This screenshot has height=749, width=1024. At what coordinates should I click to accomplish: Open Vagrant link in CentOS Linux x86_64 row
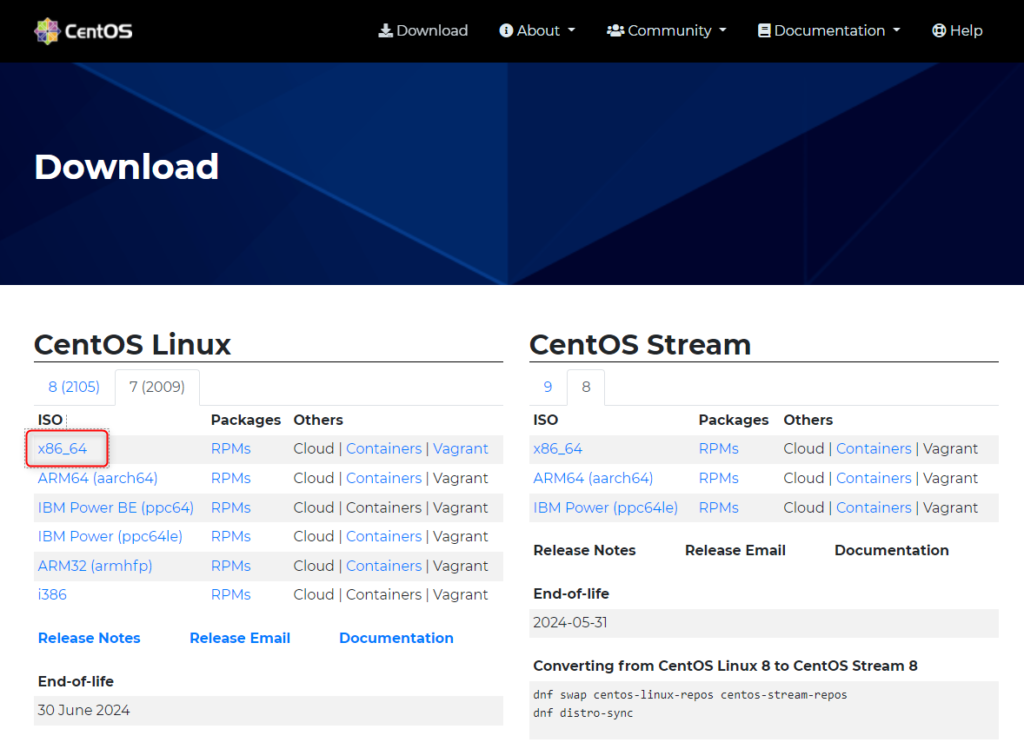pyautogui.click(x=460, y=449)
